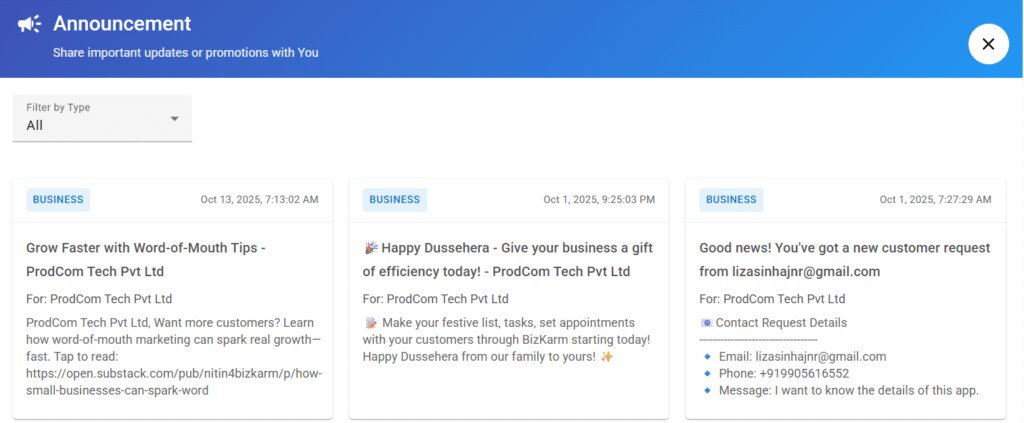Click Word-of-Mouth Tips card description text
The height and width of the screenshot is (423, 1024).
click(174, 357)
